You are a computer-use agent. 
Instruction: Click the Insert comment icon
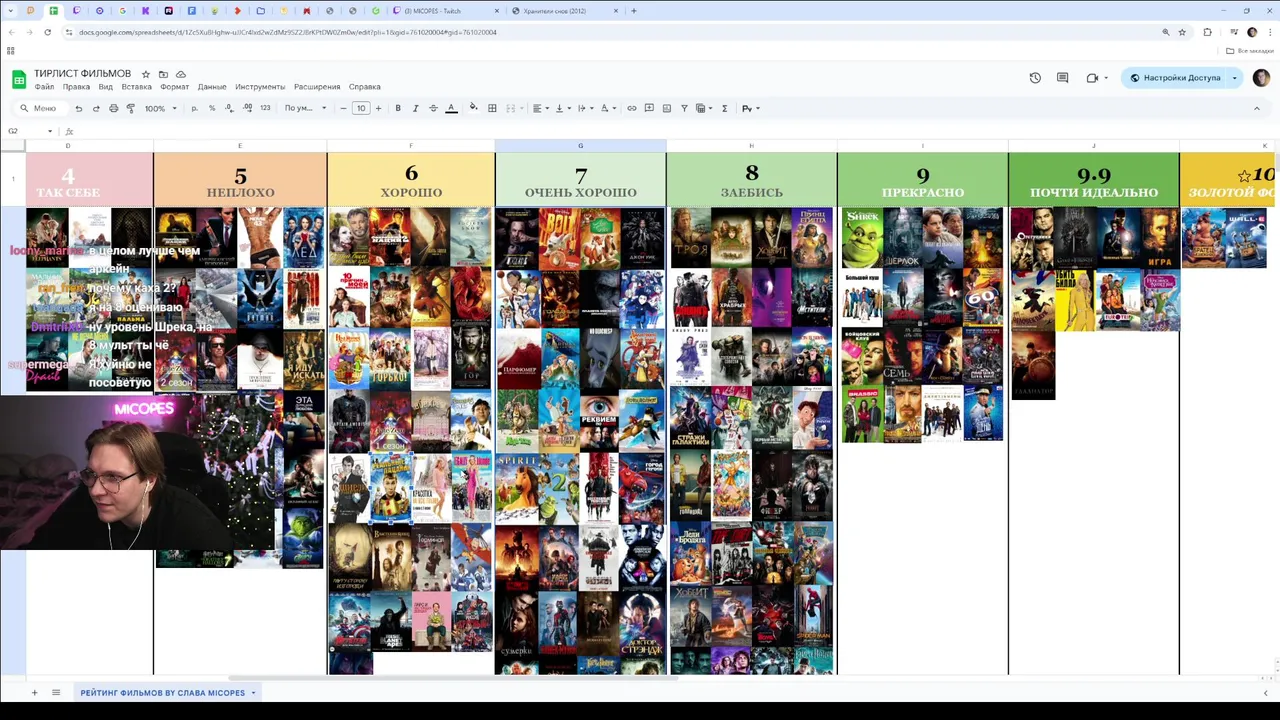click(649, 108)
